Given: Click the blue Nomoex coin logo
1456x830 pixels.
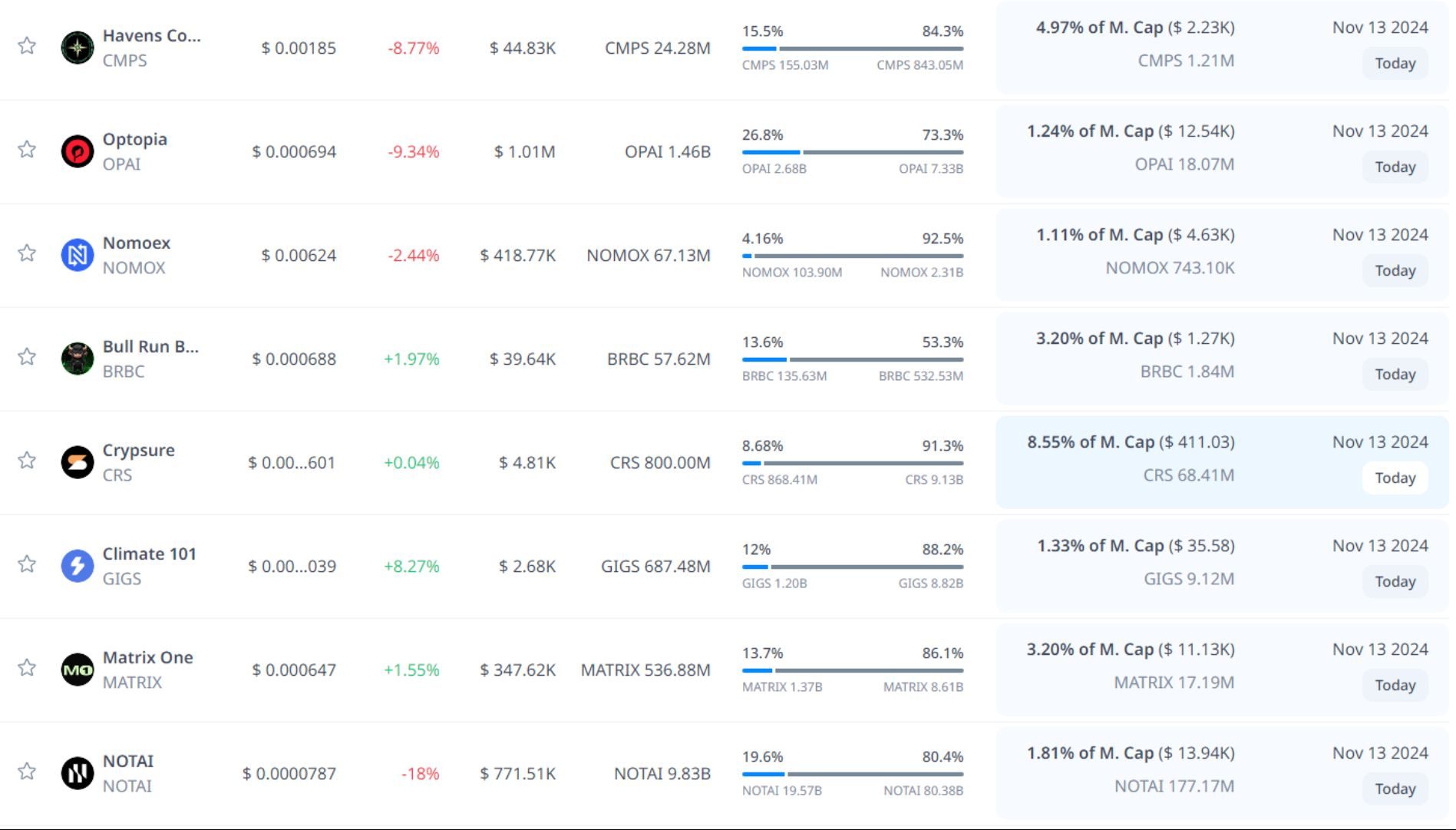Looking at the screenshot, I should pyautogui.click(x=78, y=255).
